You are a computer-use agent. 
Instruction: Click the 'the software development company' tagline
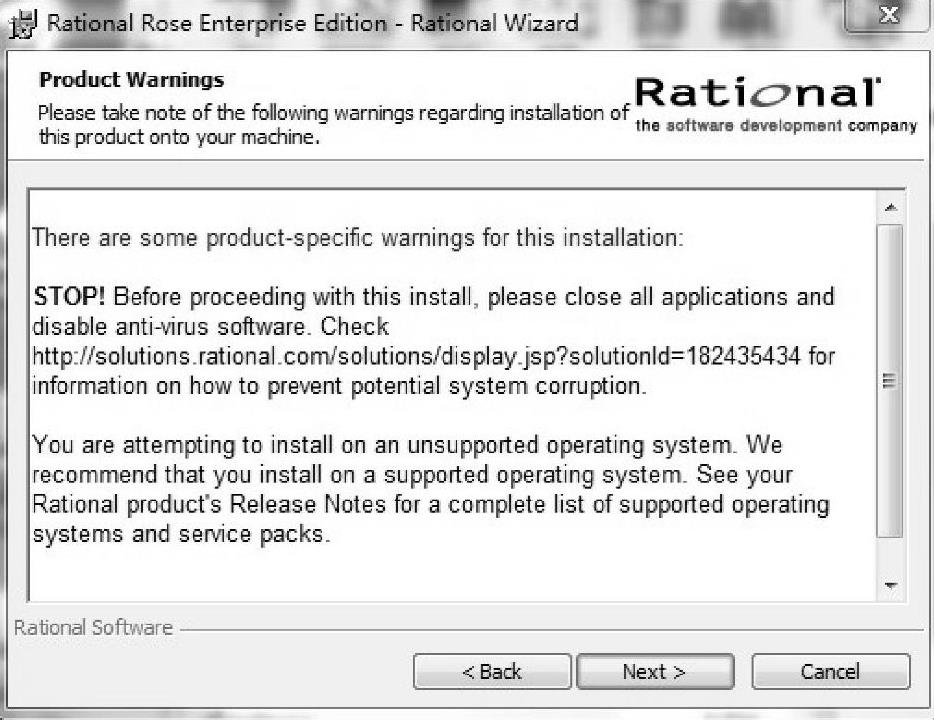point(776,126)
